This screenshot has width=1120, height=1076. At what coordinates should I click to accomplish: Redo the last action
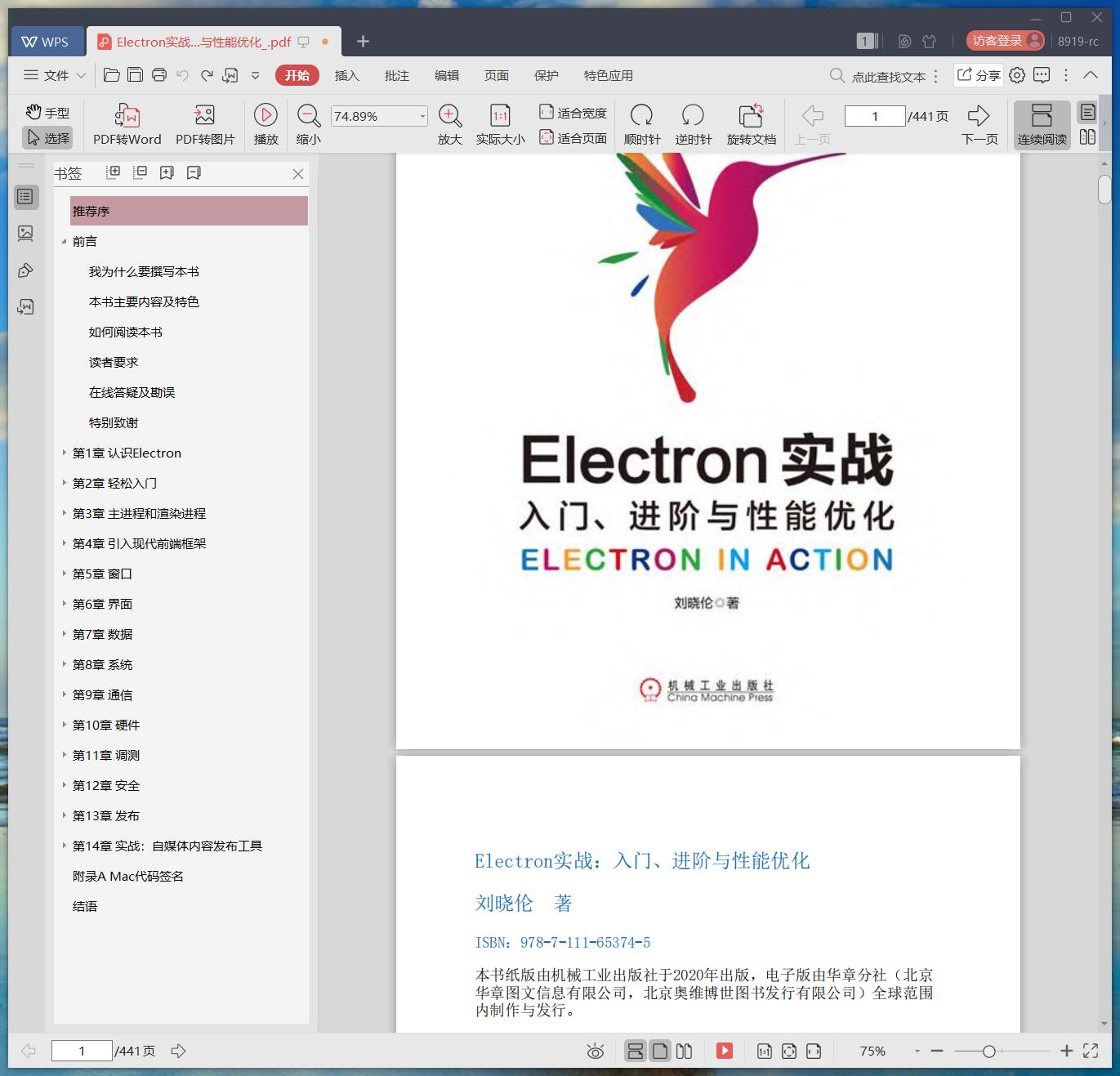[x=207, y=75]
